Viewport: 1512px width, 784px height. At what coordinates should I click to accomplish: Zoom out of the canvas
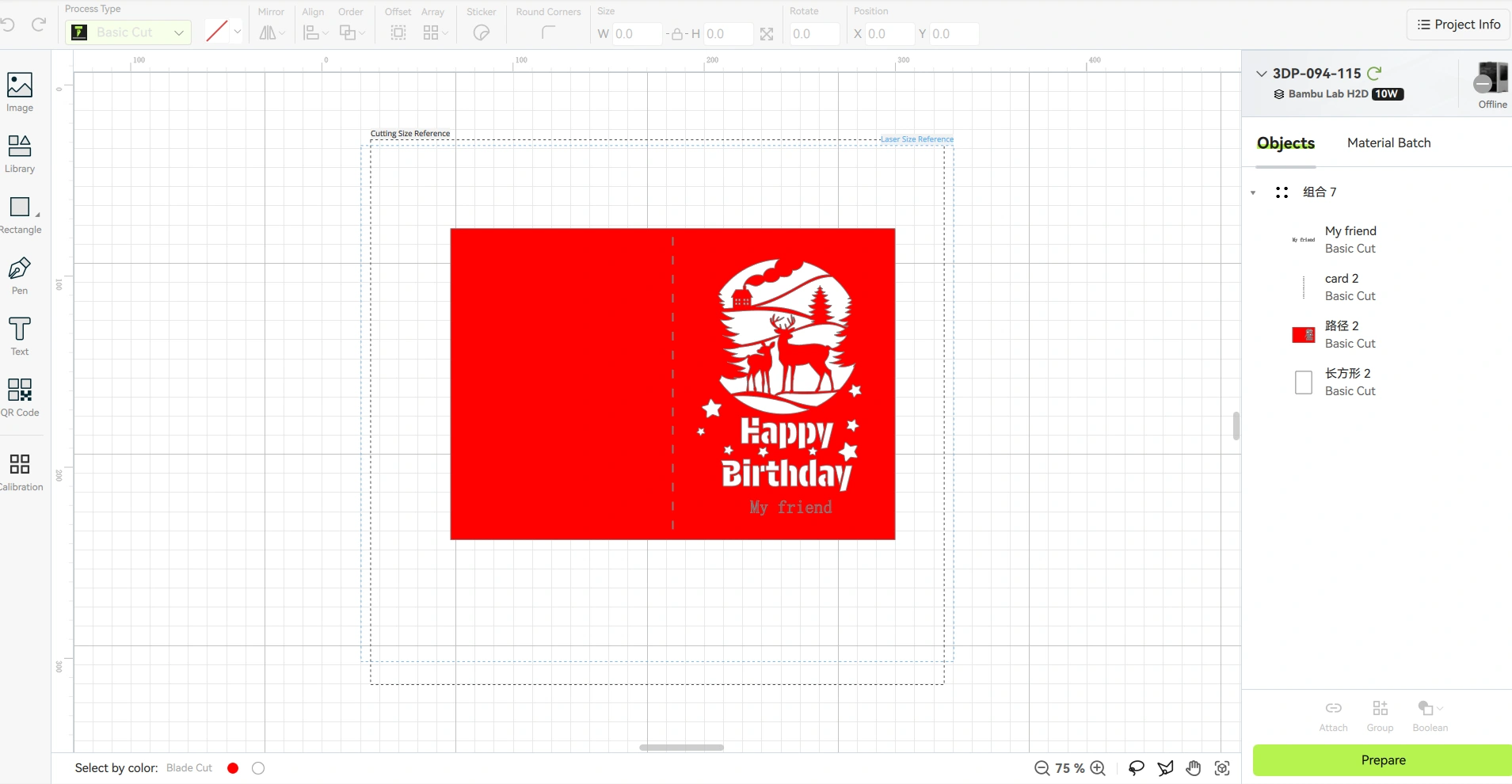click(1042, 768)
